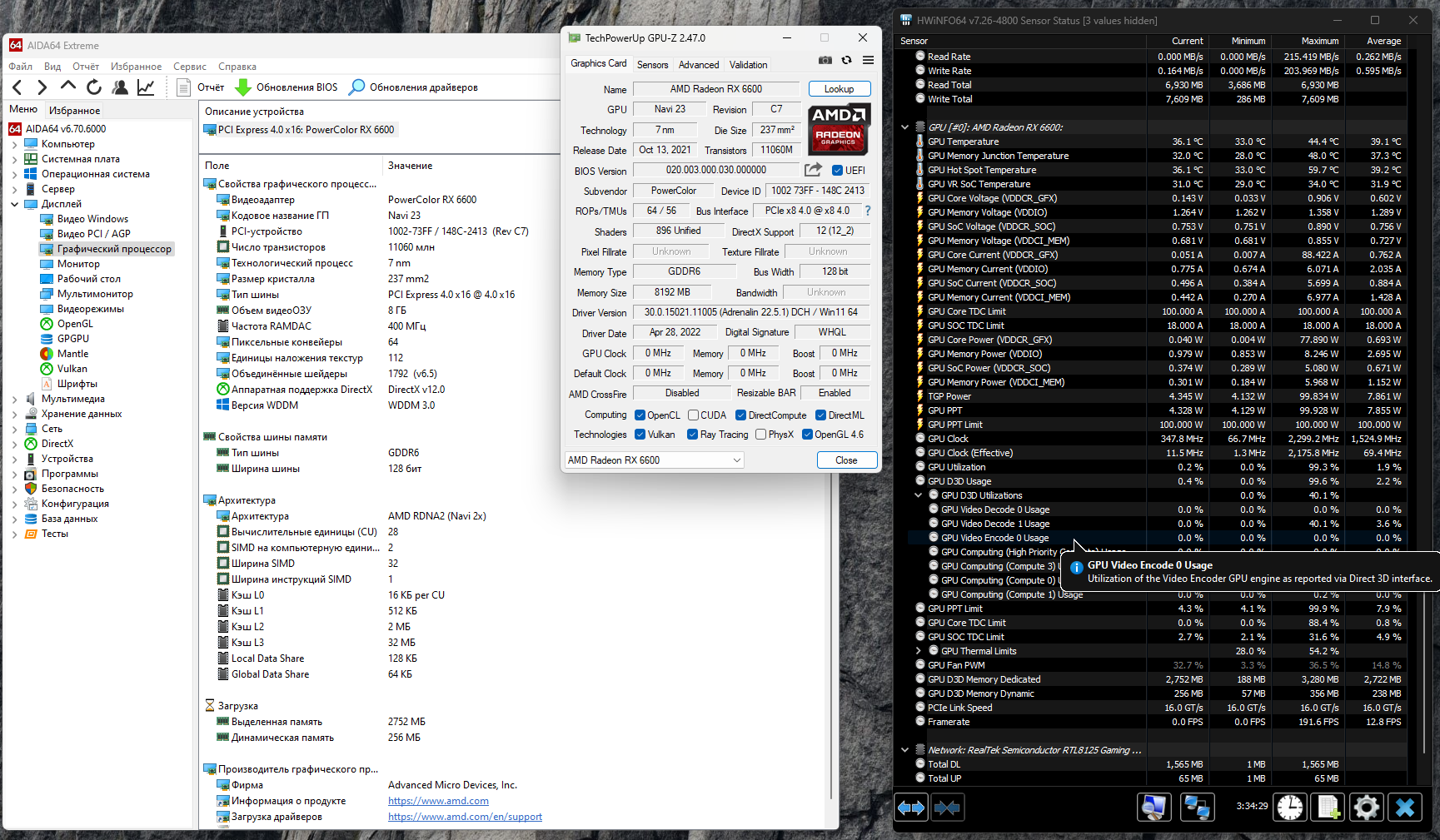The height and width of the screenshot is (840, 1440).
Task: Collapse the Дисплей tree node
Action: pos(14,204)
